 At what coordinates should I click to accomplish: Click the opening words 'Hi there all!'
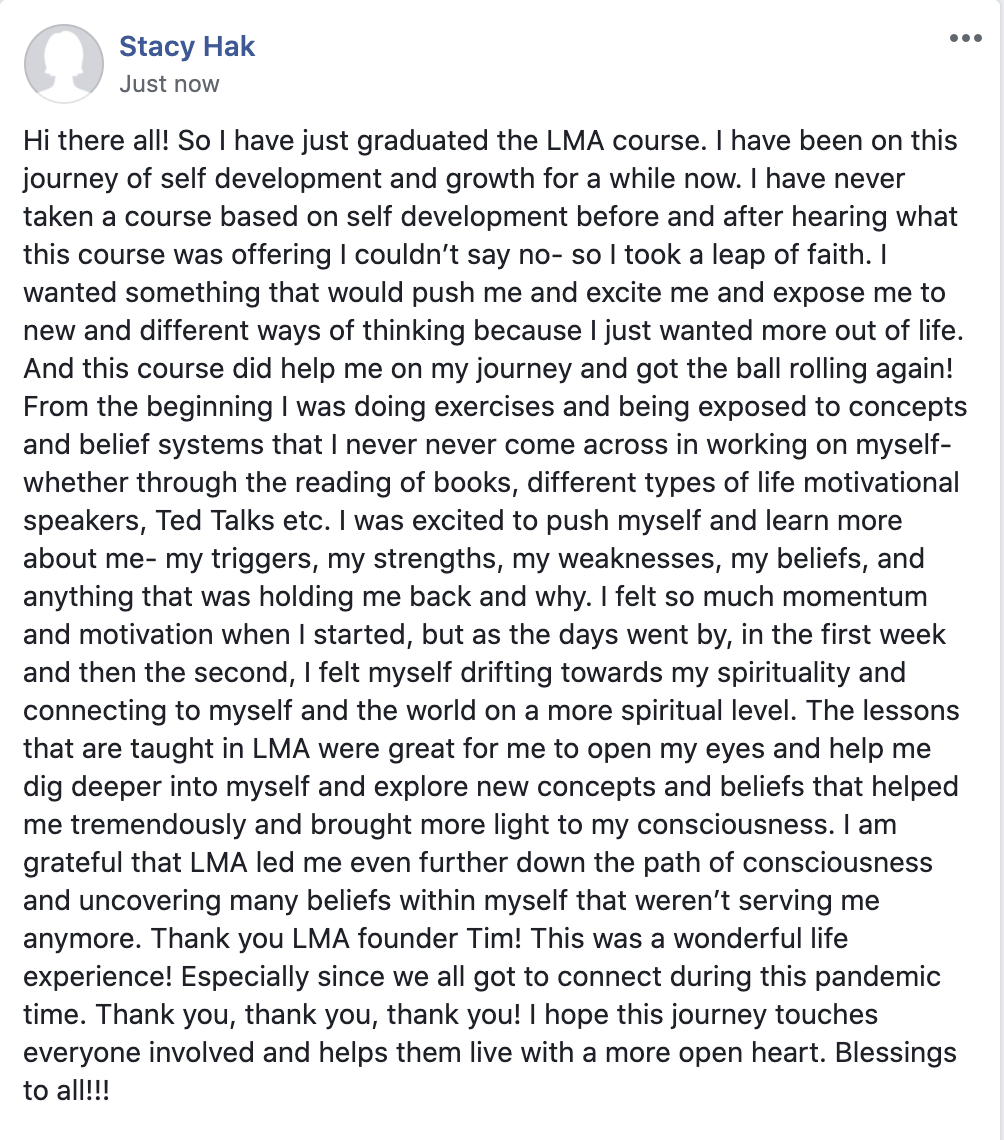point(96,140)
